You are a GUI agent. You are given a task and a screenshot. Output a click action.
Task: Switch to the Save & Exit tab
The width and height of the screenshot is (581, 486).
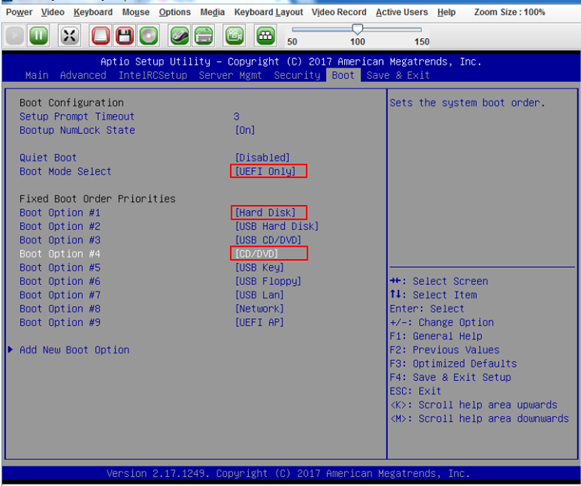click(398, 75)
